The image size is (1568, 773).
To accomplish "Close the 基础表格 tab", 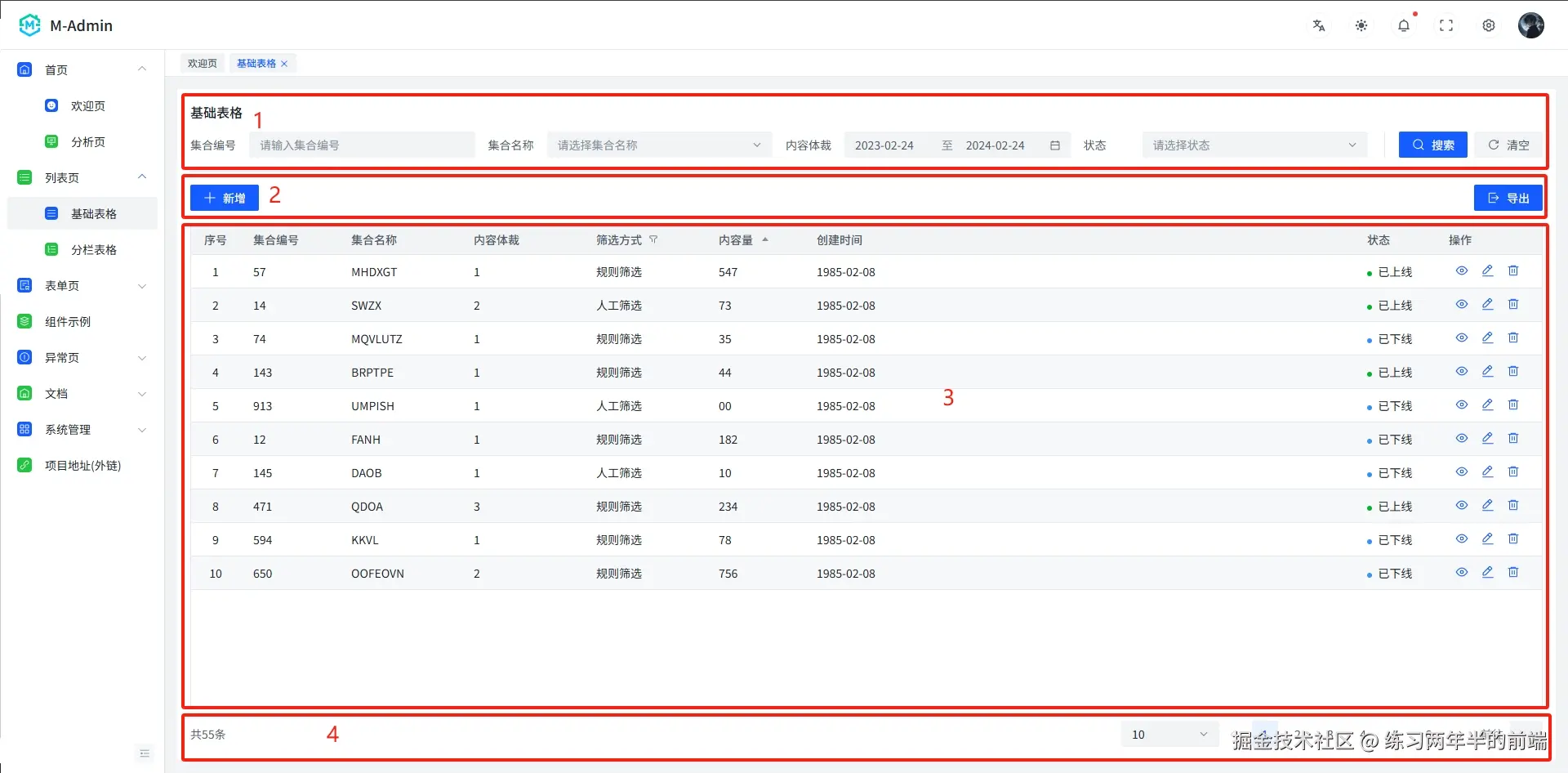I will coord(284,64).
